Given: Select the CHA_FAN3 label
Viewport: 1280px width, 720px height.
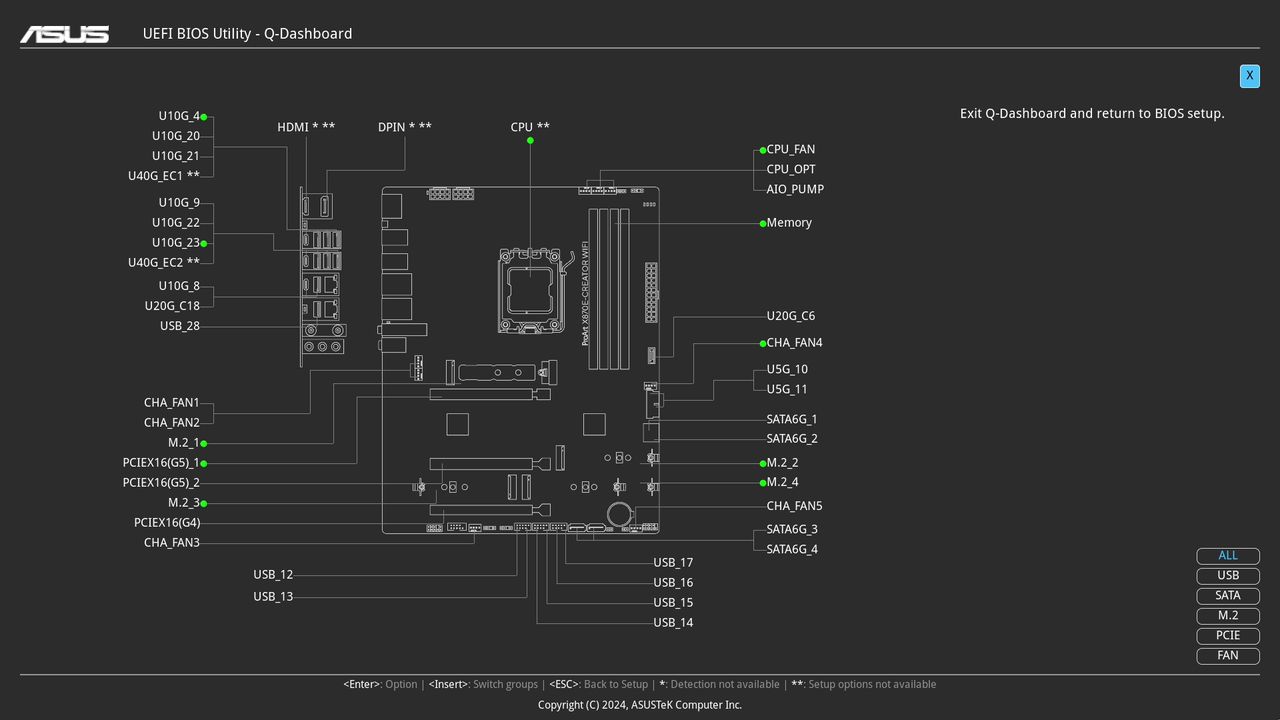Looking at the screenshot, I should click(x=172, y=543).
